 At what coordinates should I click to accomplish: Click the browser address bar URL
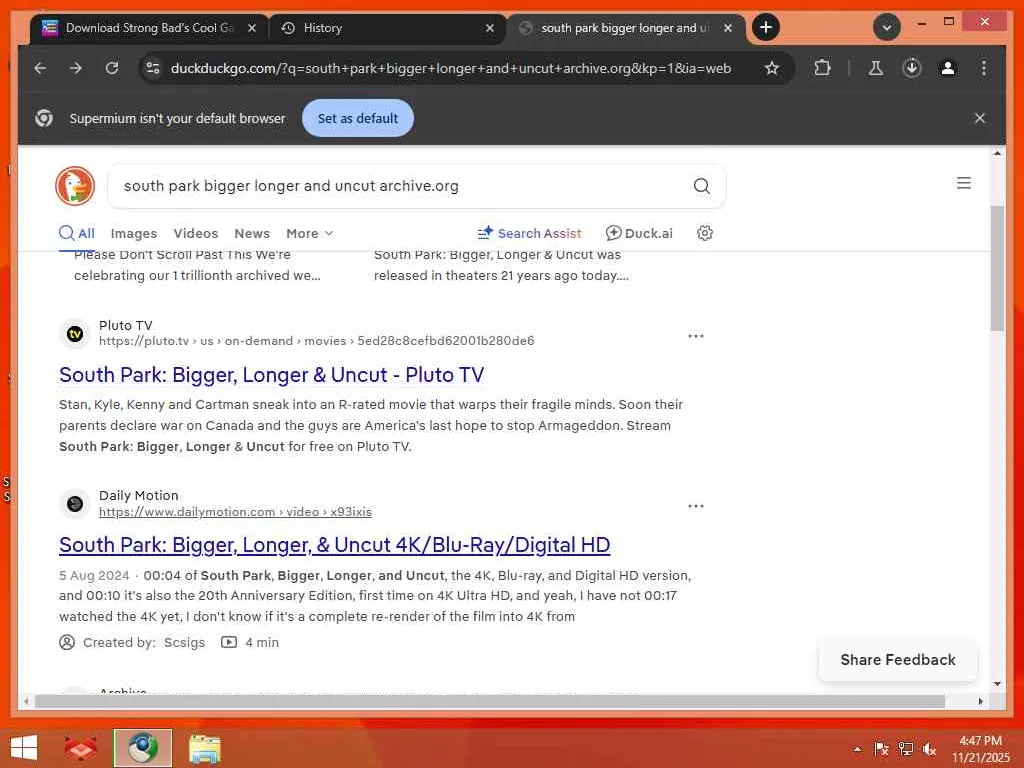click(x=451, y=68)
